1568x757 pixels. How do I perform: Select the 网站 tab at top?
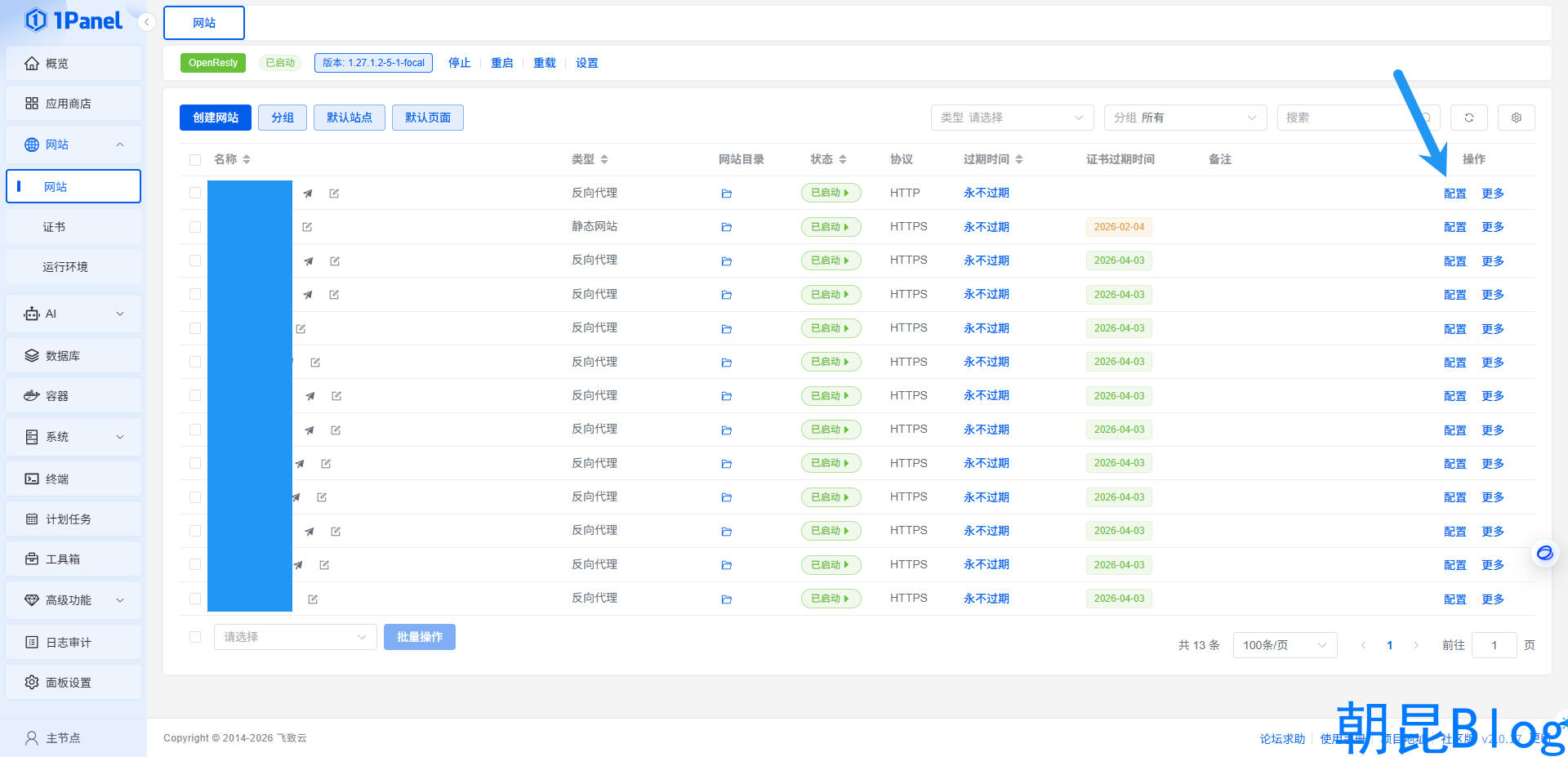click(x=204, y=23)
